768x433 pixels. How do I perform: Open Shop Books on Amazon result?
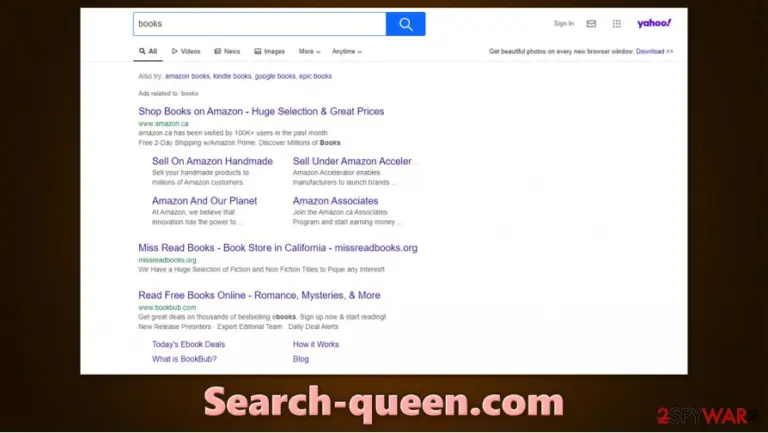(261, 111)
